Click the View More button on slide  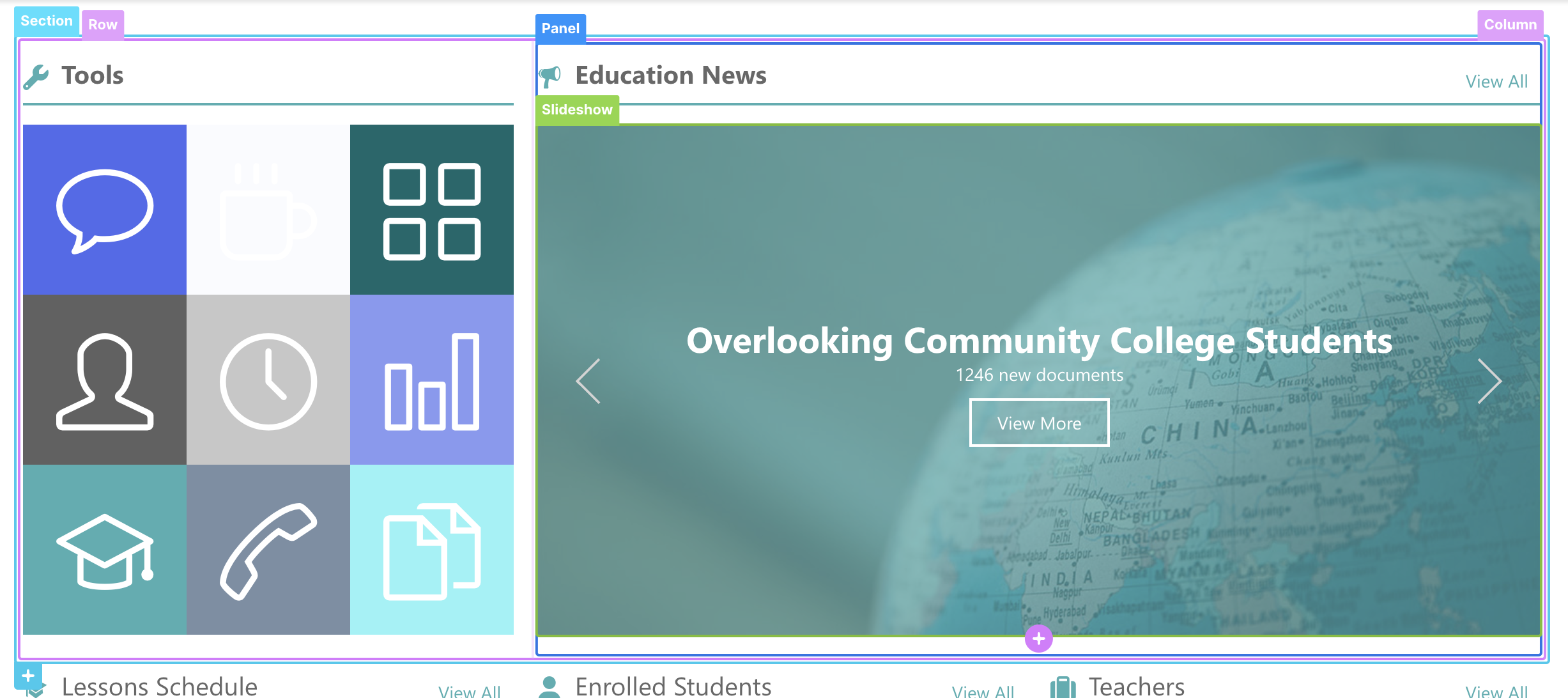pos(1039,423)
